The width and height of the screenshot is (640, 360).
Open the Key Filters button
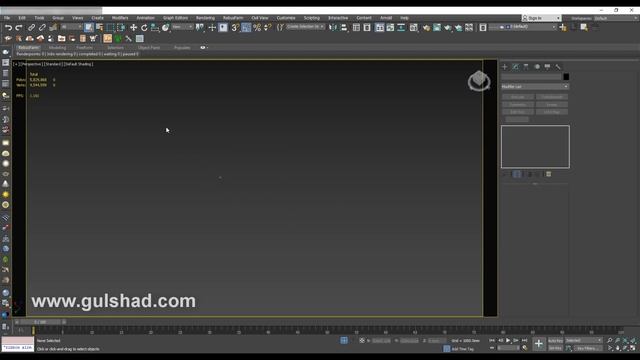[588, 348]
